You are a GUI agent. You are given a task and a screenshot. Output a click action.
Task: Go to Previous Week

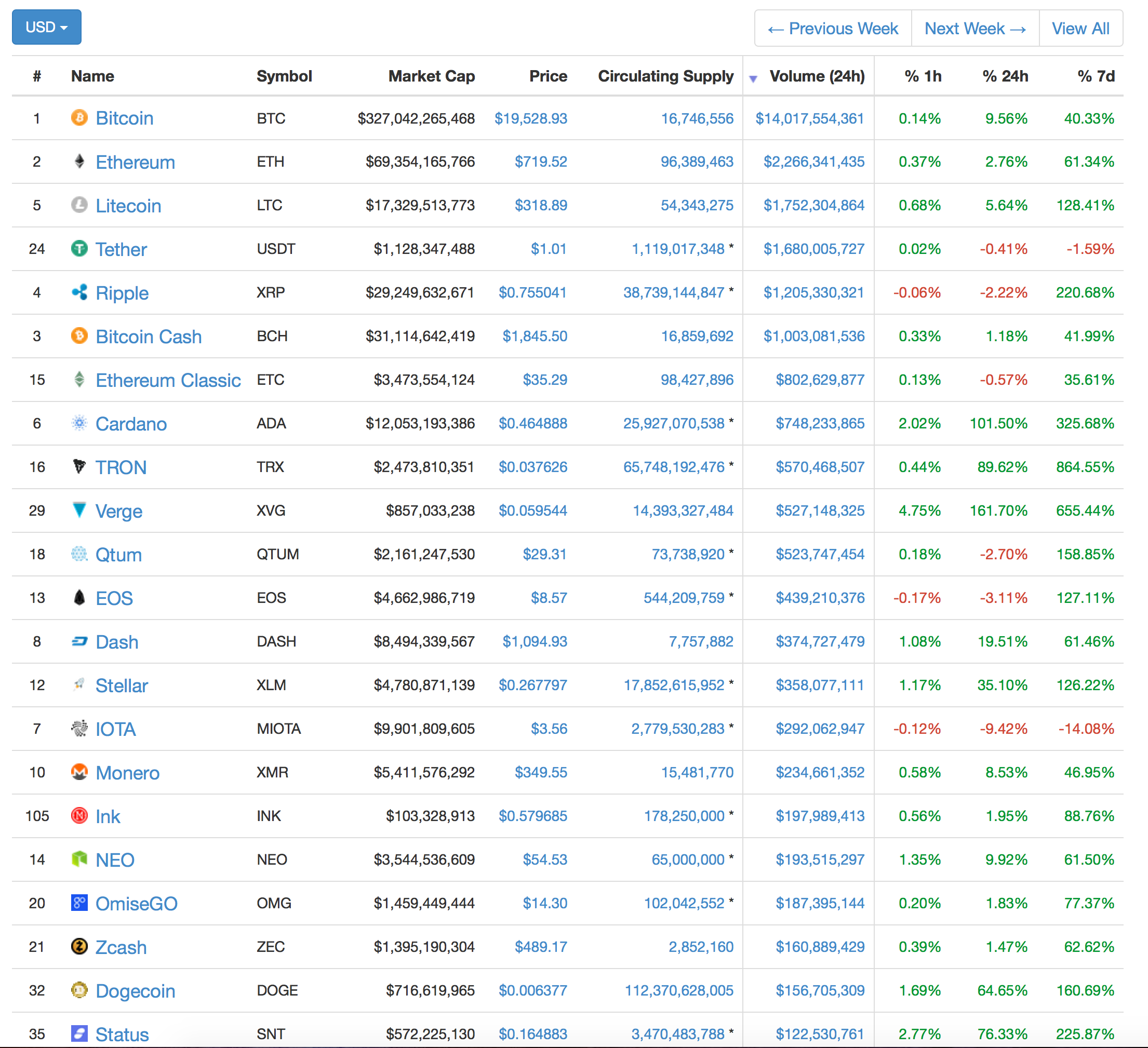(833, 29)
